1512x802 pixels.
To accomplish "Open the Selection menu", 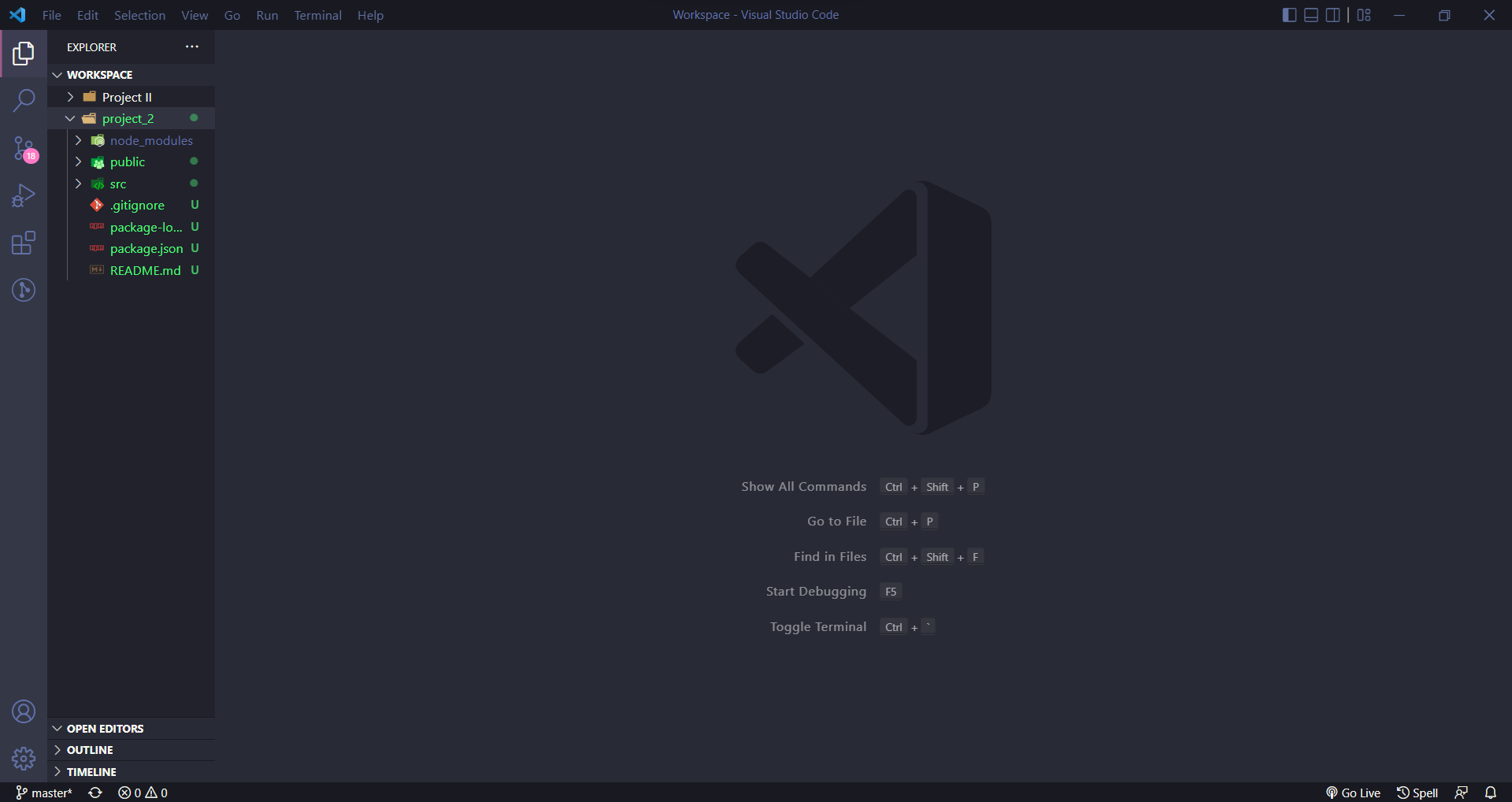I will click(140, 15).
